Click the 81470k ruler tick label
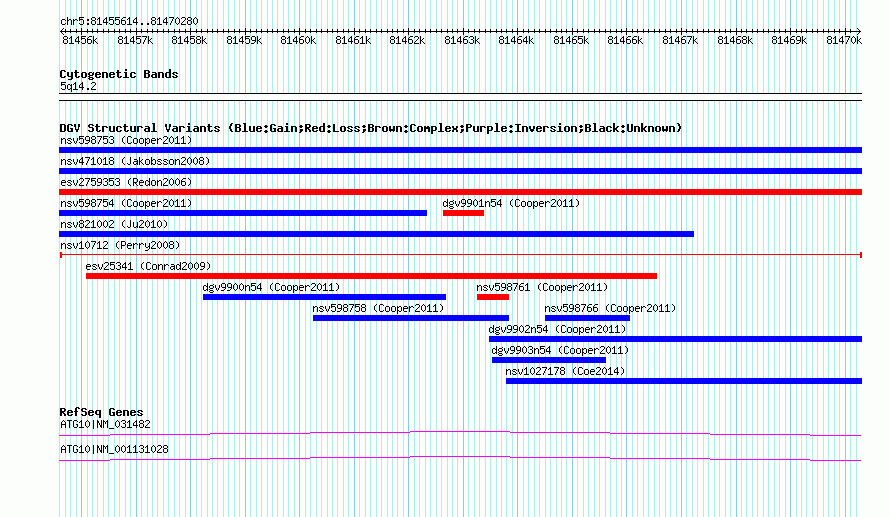Screen dimensions: 890x517 click(844, 40)
